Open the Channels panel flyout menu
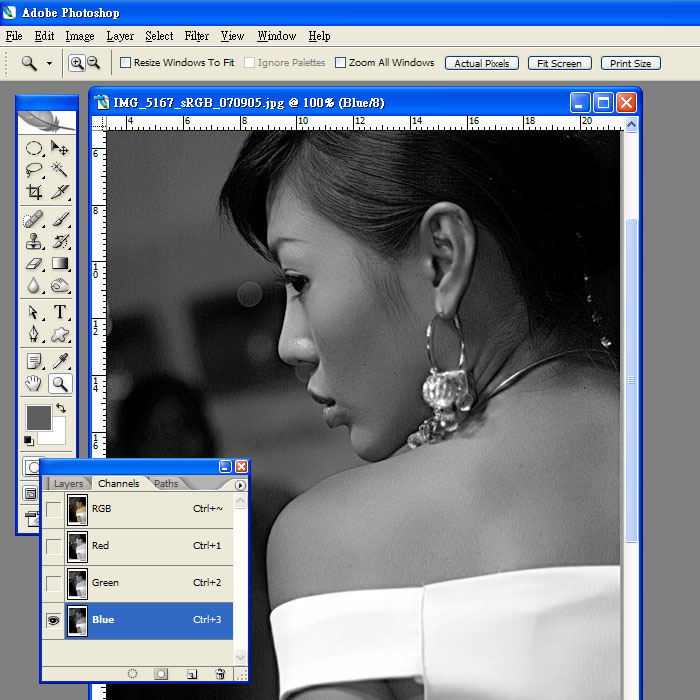The height and width of the screenshot is (700, 700). [x=240, y=485]
